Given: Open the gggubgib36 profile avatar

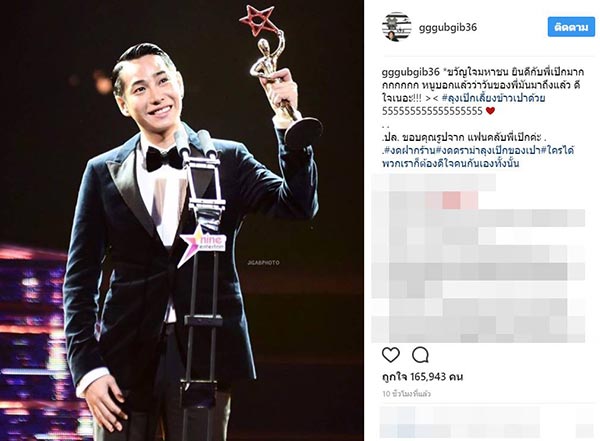Looking at the screenshot, I should (x=396, y=27).
